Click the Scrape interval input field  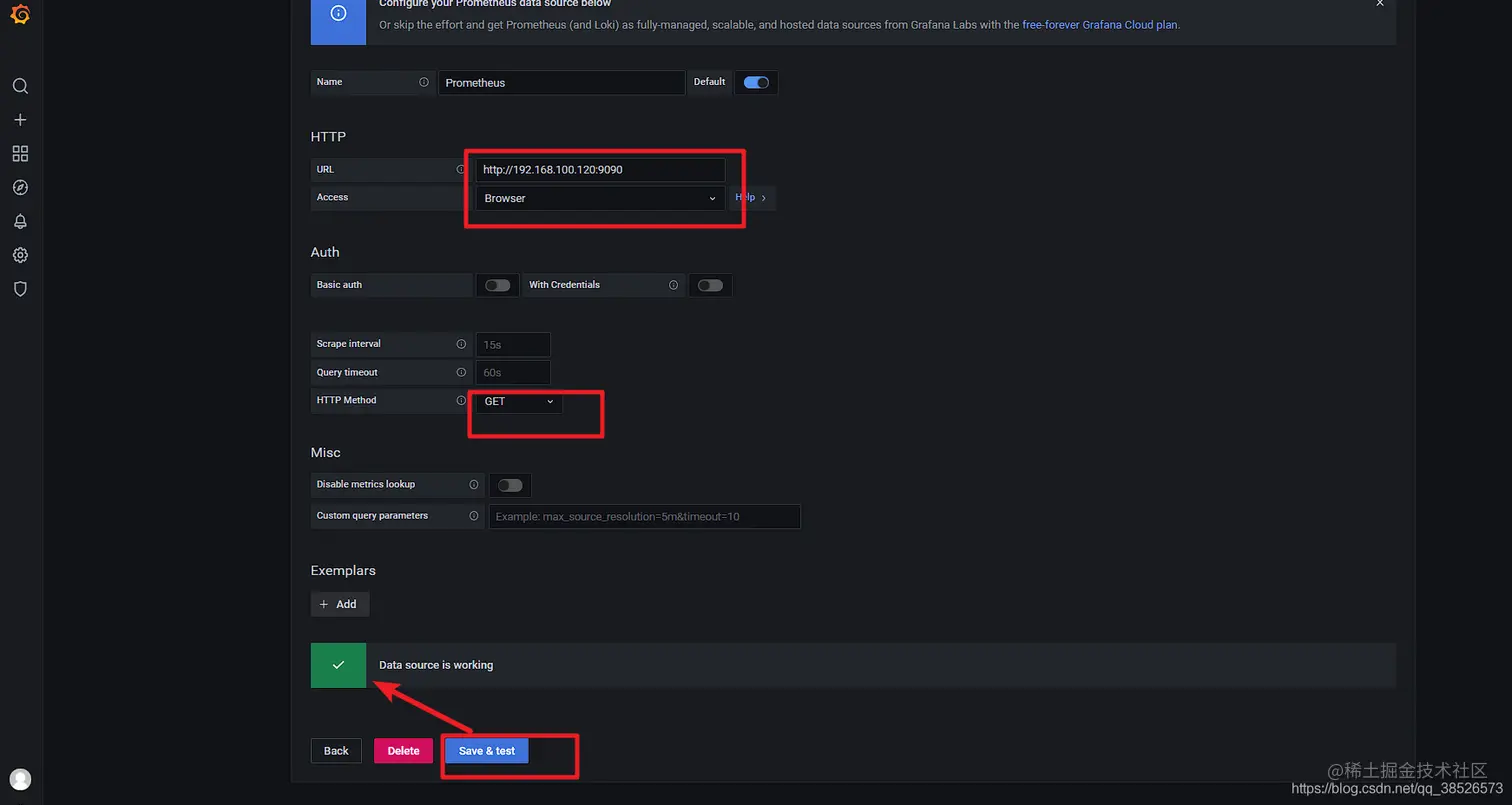coord(513,344)
